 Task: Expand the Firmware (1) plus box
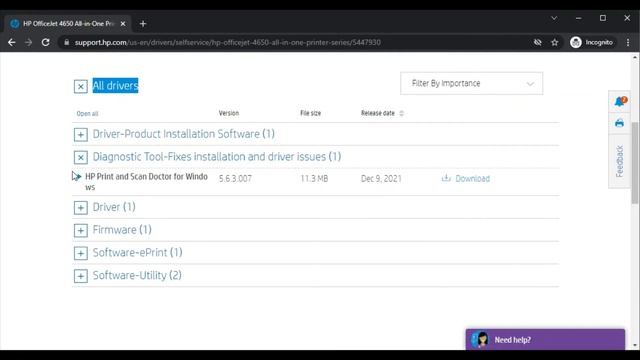pos(81,231)
